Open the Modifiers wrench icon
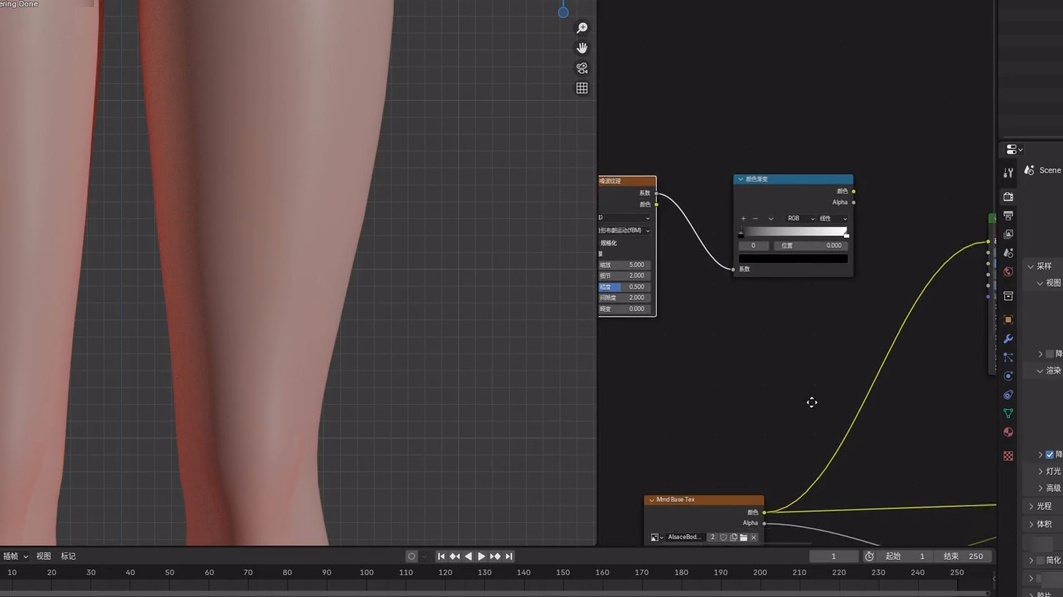This screenshot has height=597, width=1063. 1008,339
